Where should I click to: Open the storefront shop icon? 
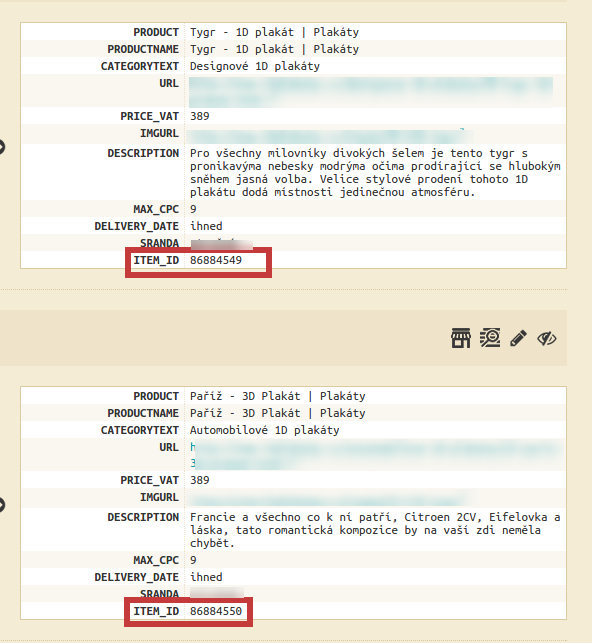(461, 338)
